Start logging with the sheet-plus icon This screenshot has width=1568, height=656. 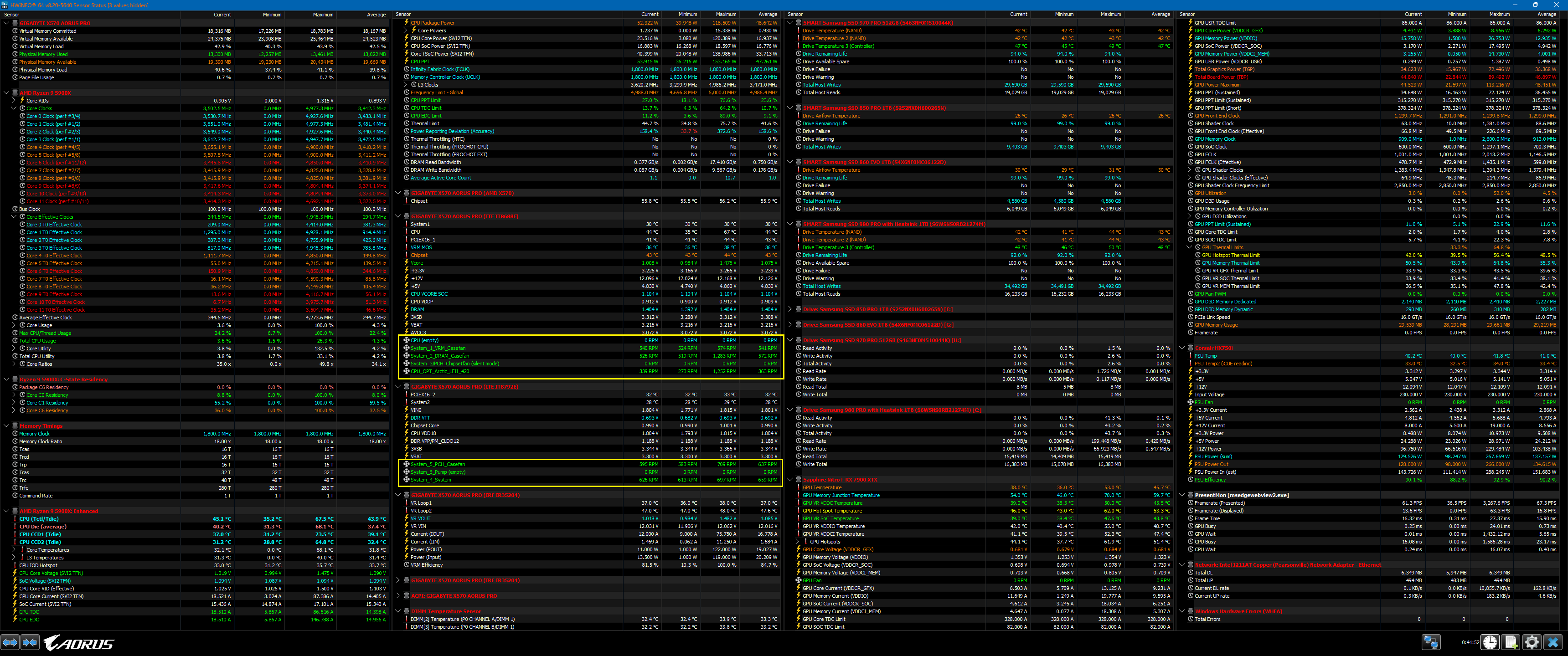(1511, 643)
